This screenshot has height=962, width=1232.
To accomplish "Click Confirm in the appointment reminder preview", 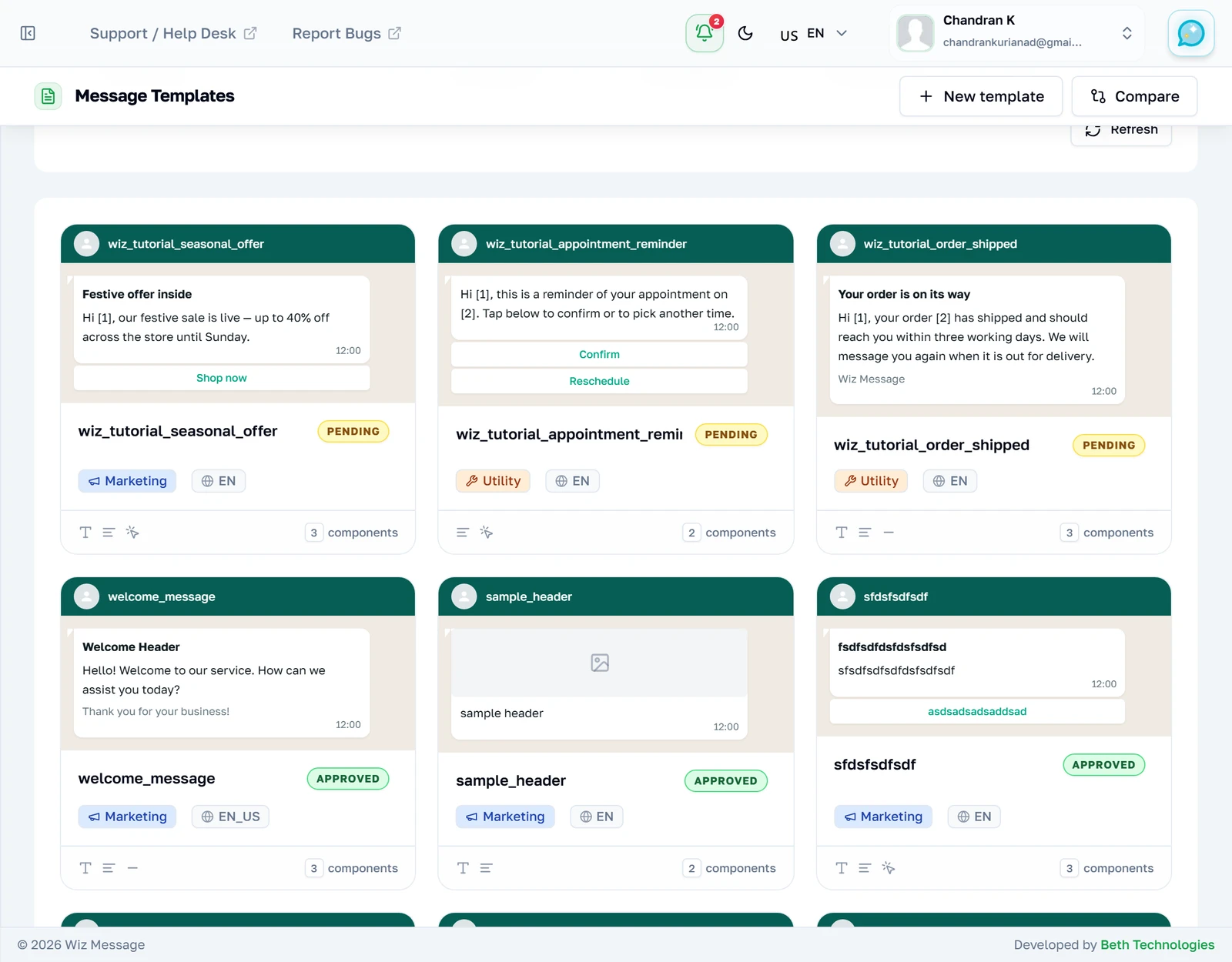I will pyautogui.click(x=599, y=354).
